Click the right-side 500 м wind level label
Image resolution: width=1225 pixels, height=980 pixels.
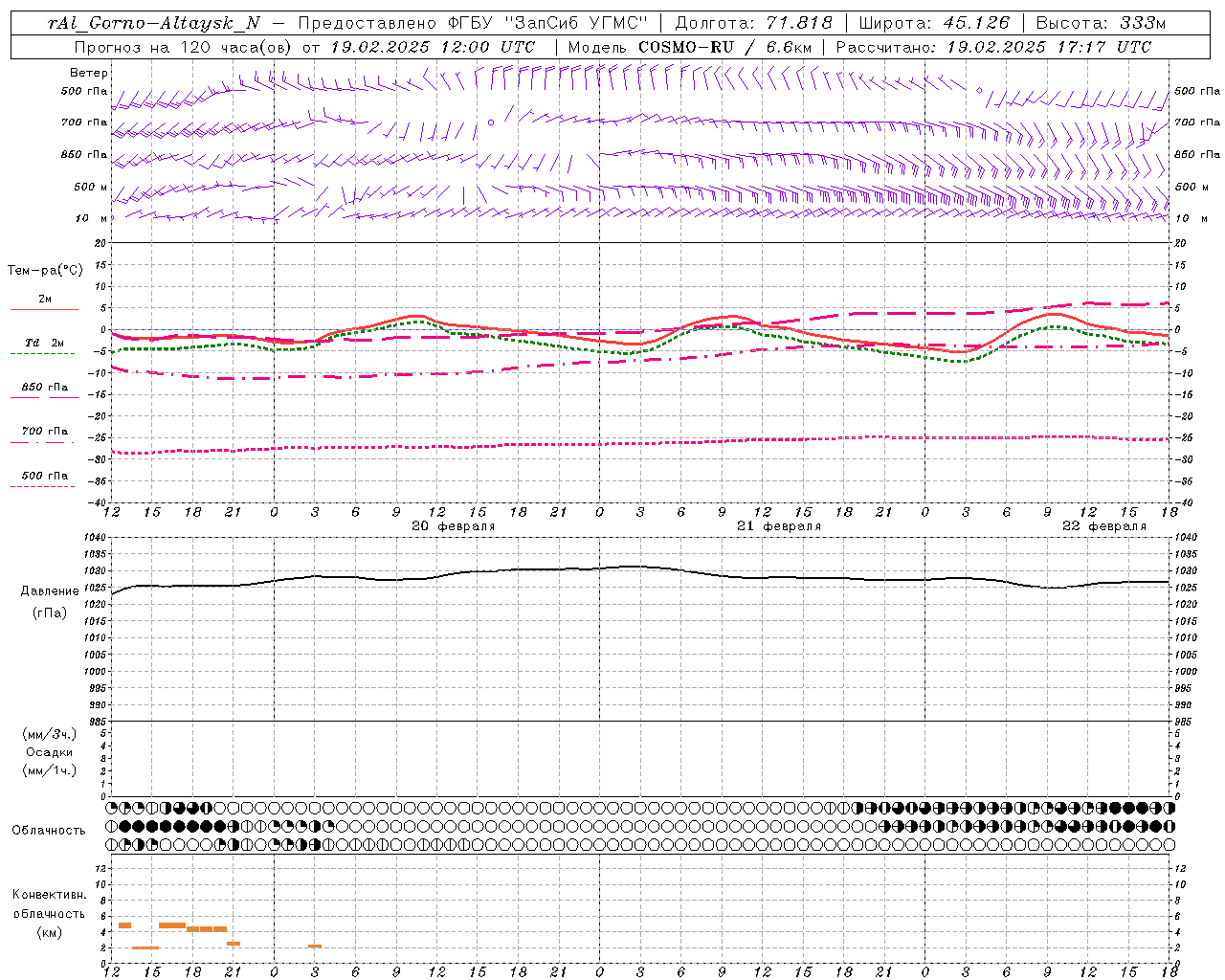tap(1192, 187)
